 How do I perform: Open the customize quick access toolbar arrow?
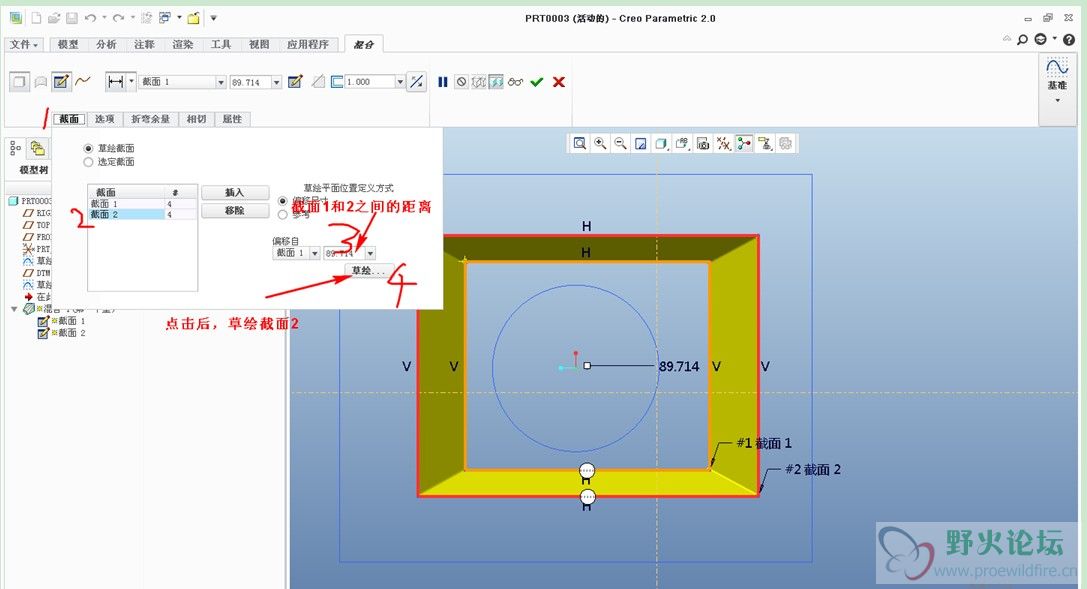point(214,18)
